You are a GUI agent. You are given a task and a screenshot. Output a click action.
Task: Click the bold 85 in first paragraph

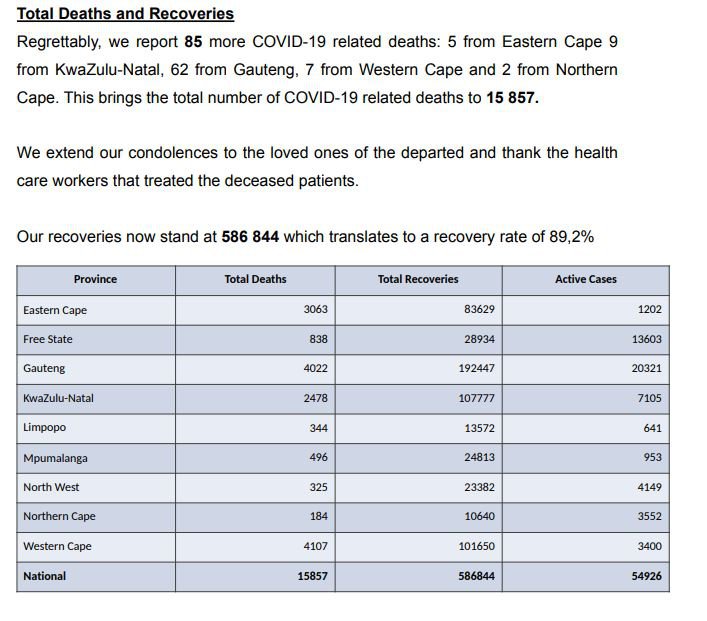(193, 42)
